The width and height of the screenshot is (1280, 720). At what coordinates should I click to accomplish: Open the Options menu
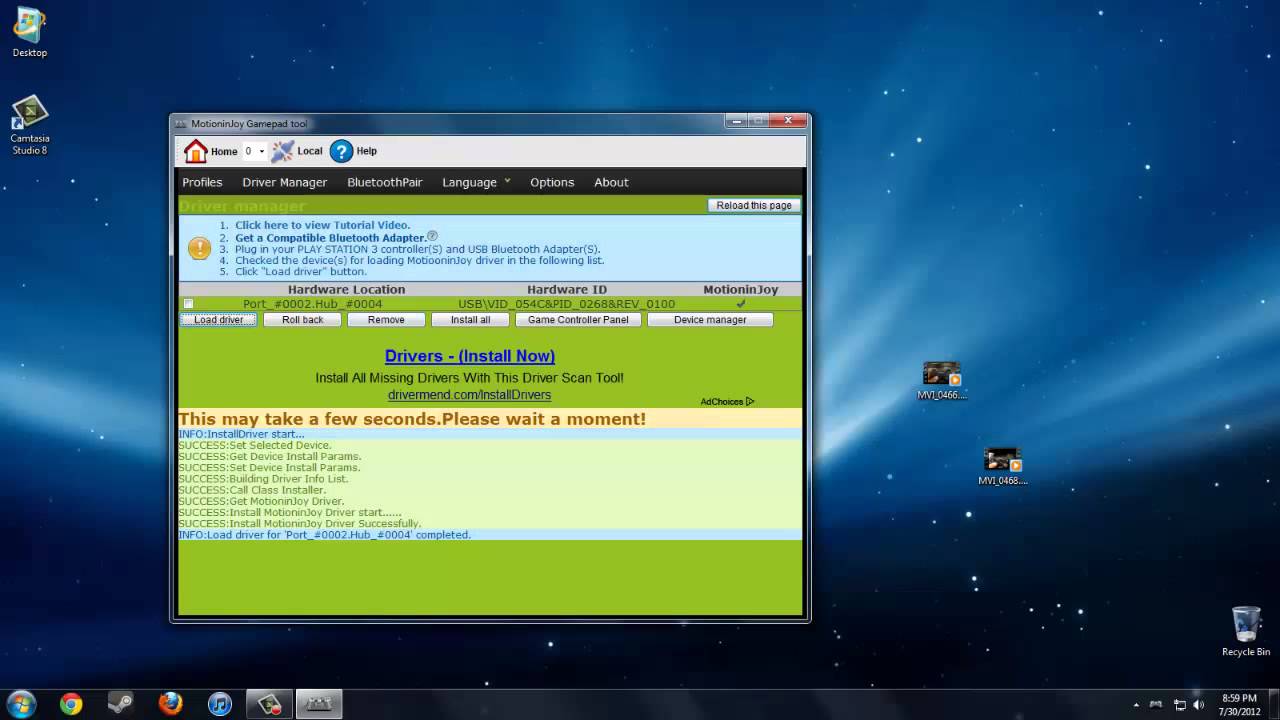pos(552,182)
